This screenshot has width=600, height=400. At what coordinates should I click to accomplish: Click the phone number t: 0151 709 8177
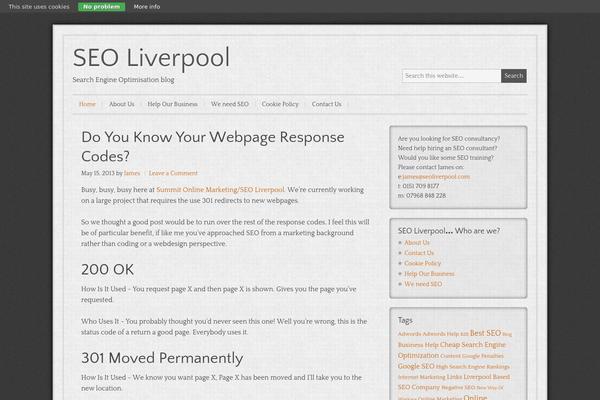click(x=419, y=186)
